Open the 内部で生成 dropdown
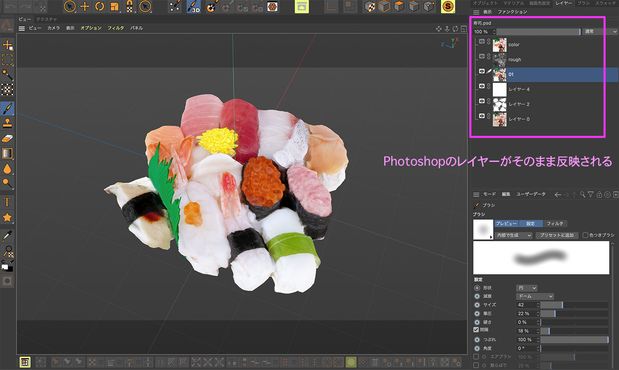 click(514, 235)
